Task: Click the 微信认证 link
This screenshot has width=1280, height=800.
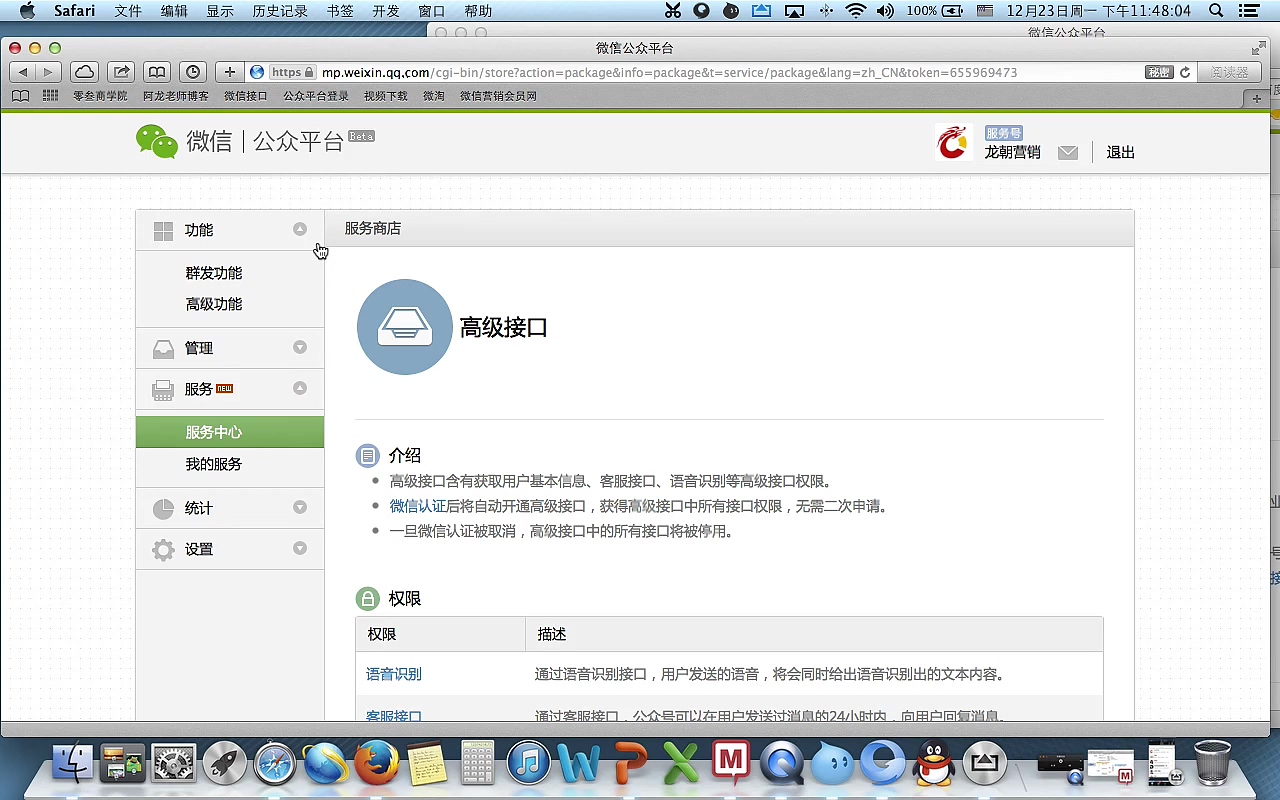Action: coord(418,506)
